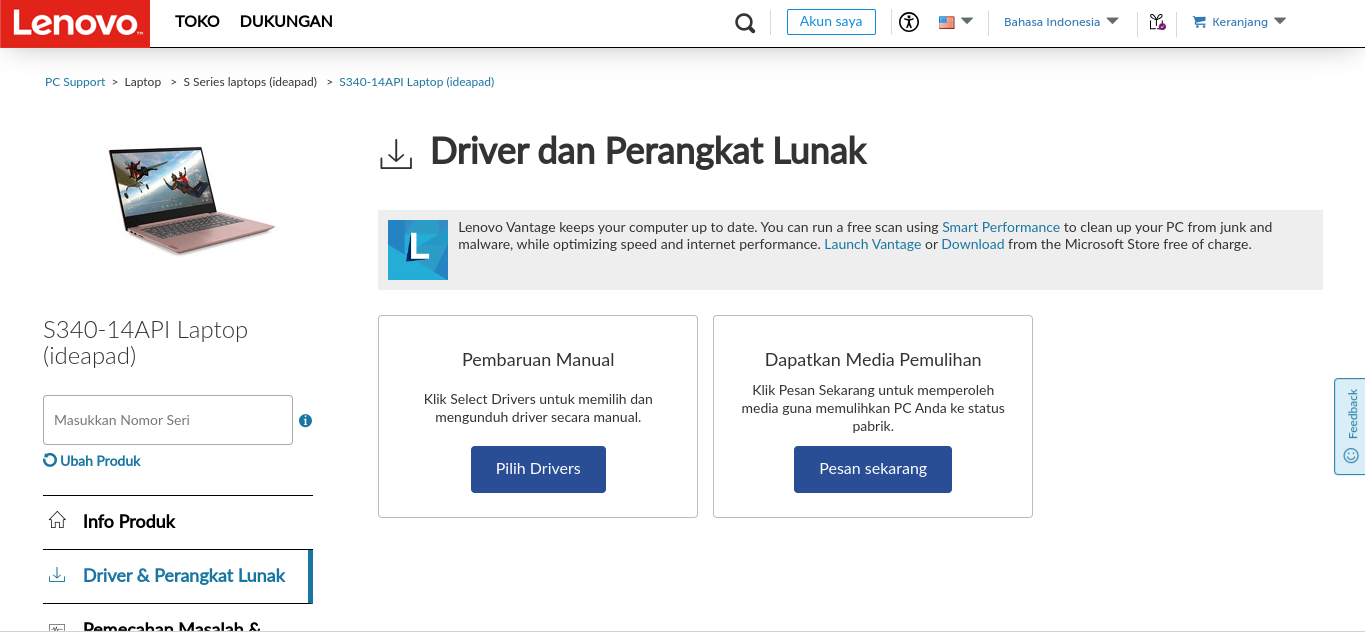Focus the Masukkan Nomor Seri input field
The height and width of the screenshot is (632, 1365).
click(x=168, y=420)
